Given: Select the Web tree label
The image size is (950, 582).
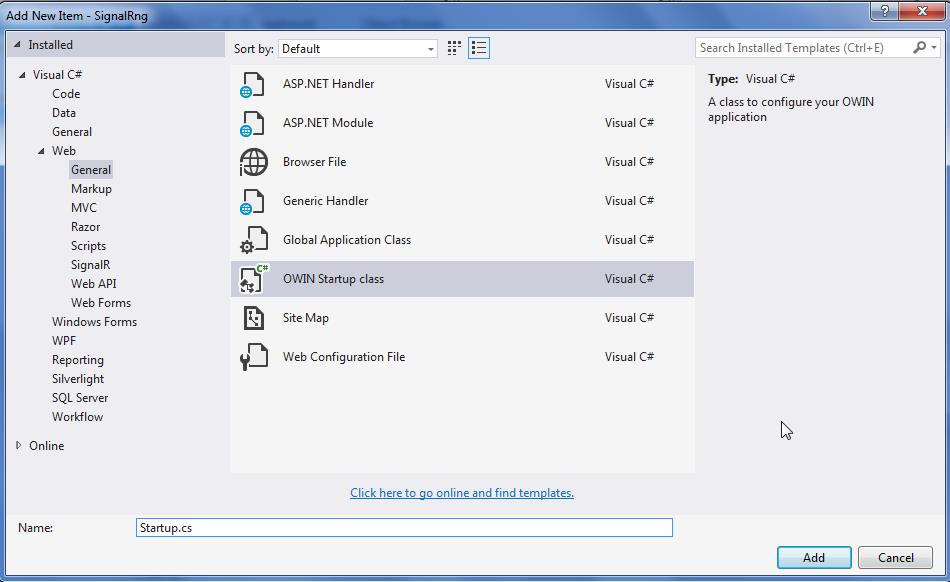Looking at the screenshot, I should [64, 151].
